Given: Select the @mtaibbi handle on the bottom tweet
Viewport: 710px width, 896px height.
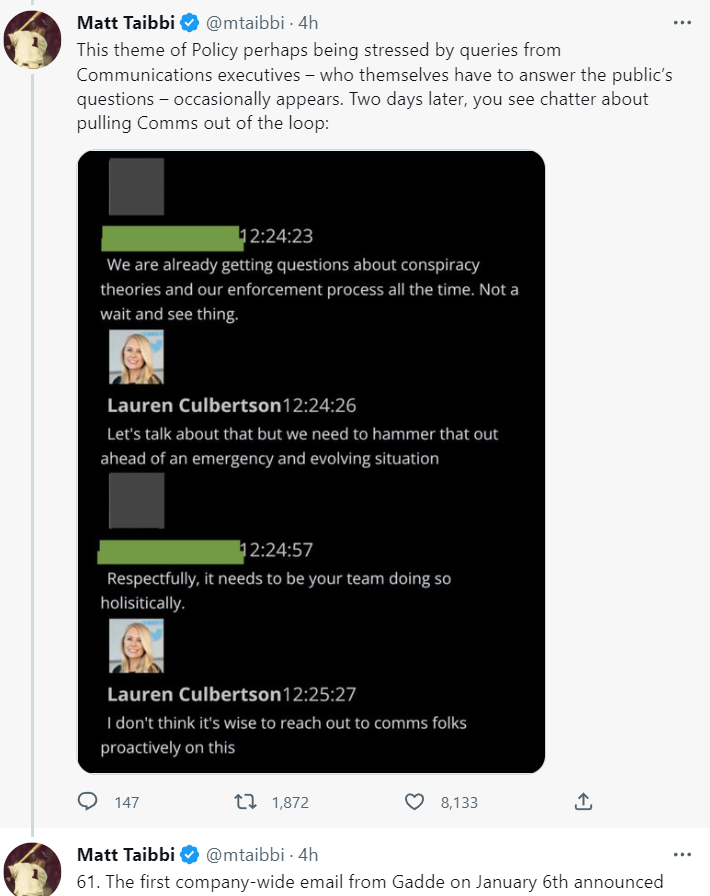Looking at the screenshot, I should [x=245, y=854].
